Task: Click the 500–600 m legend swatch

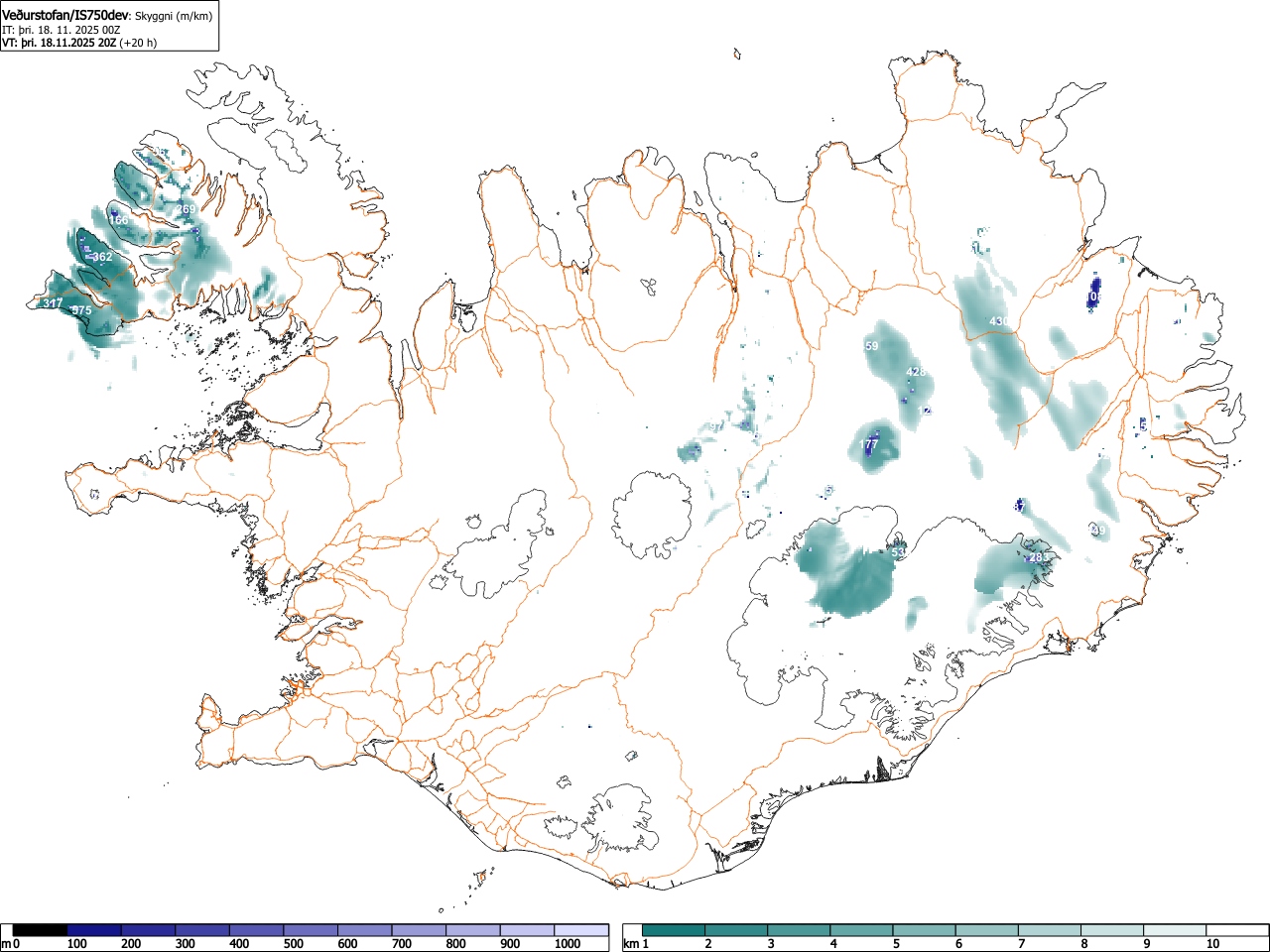Action: click(x=311, y=930)
